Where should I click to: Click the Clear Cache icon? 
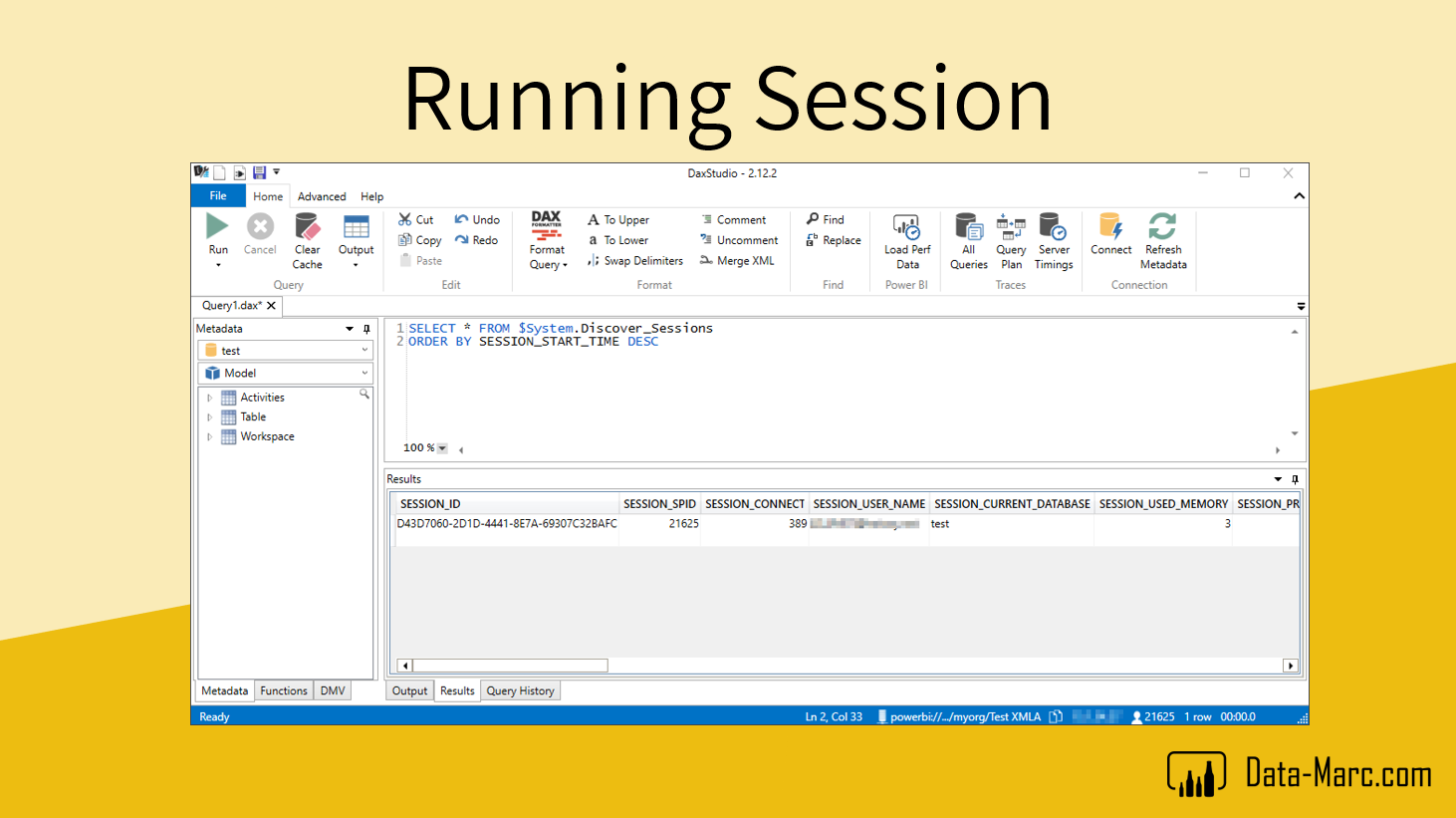click(307, 227)
